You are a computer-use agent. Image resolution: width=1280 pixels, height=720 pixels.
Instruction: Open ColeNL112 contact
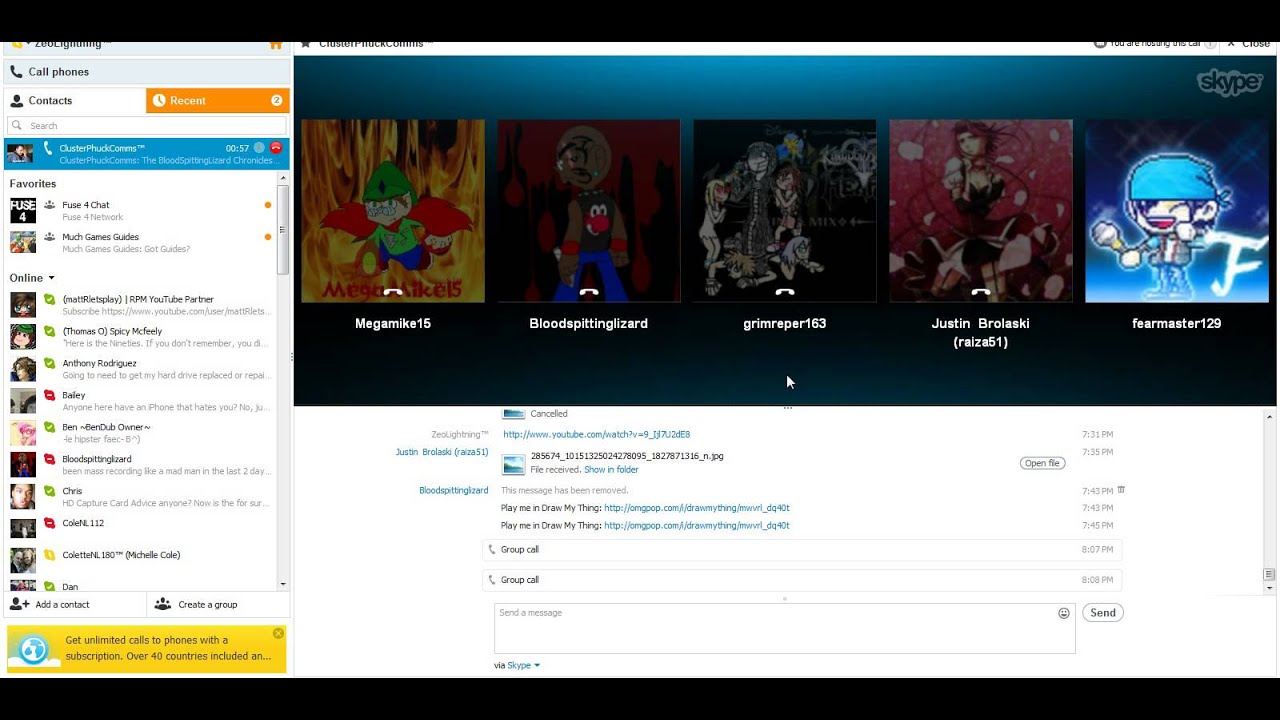pyautogui.click(x=140, y=527)
